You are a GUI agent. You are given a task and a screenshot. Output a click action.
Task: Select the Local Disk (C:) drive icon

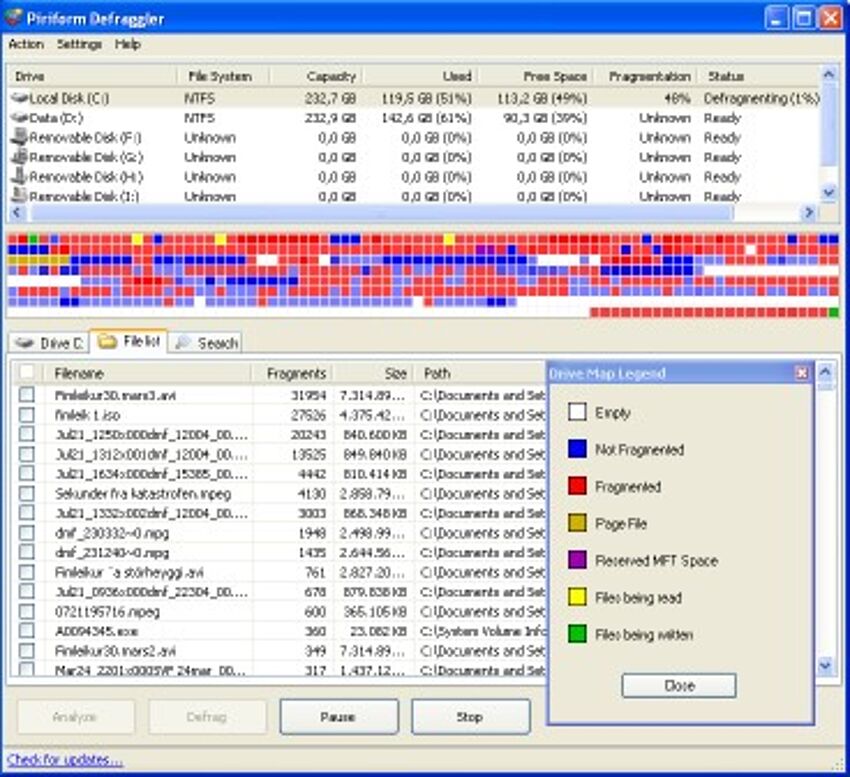[20, 98]
